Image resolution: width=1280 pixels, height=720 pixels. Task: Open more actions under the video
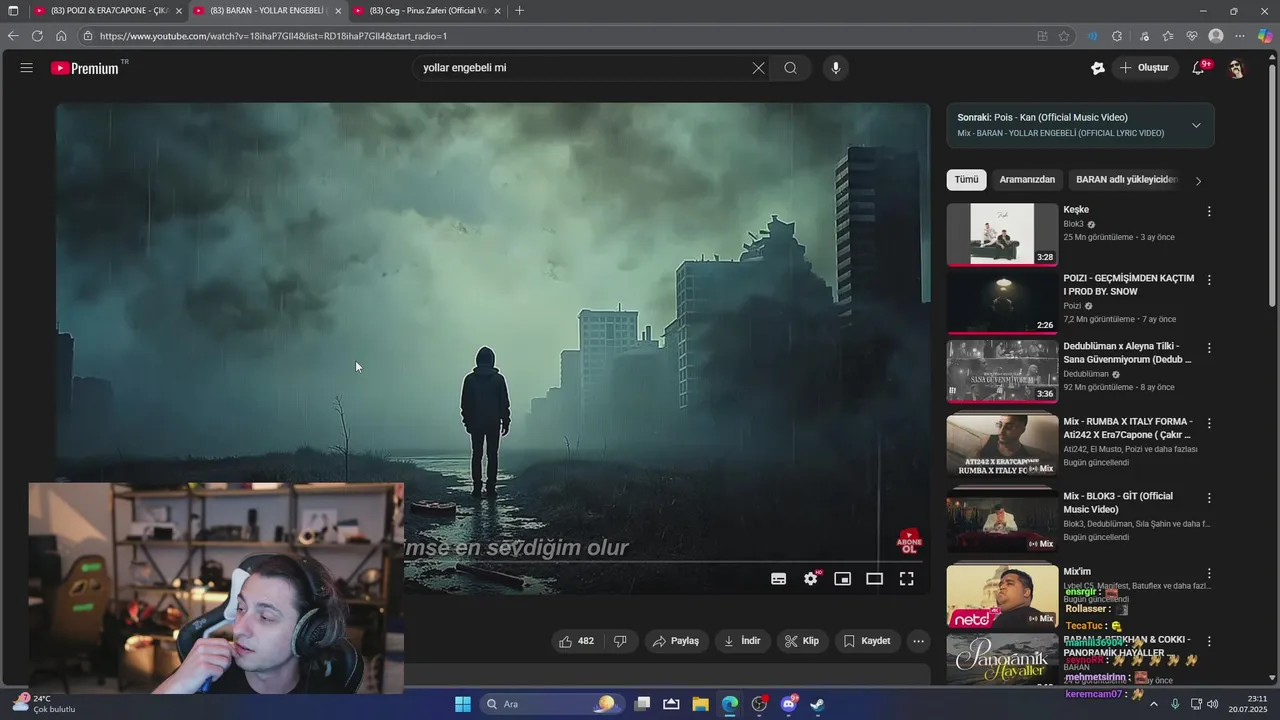point(918,641)
